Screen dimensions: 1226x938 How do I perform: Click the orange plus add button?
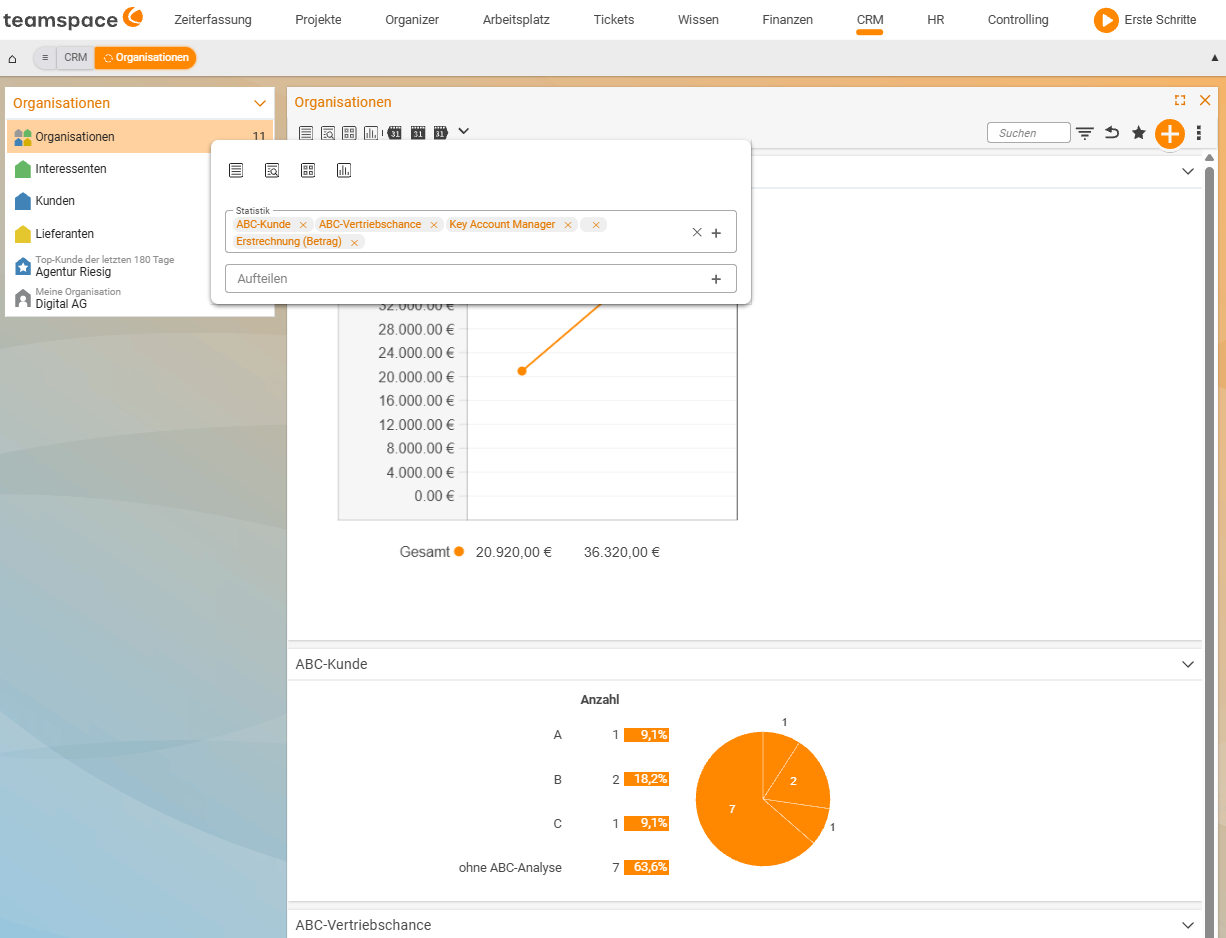pyautogui.click(x=1170, y=133)
